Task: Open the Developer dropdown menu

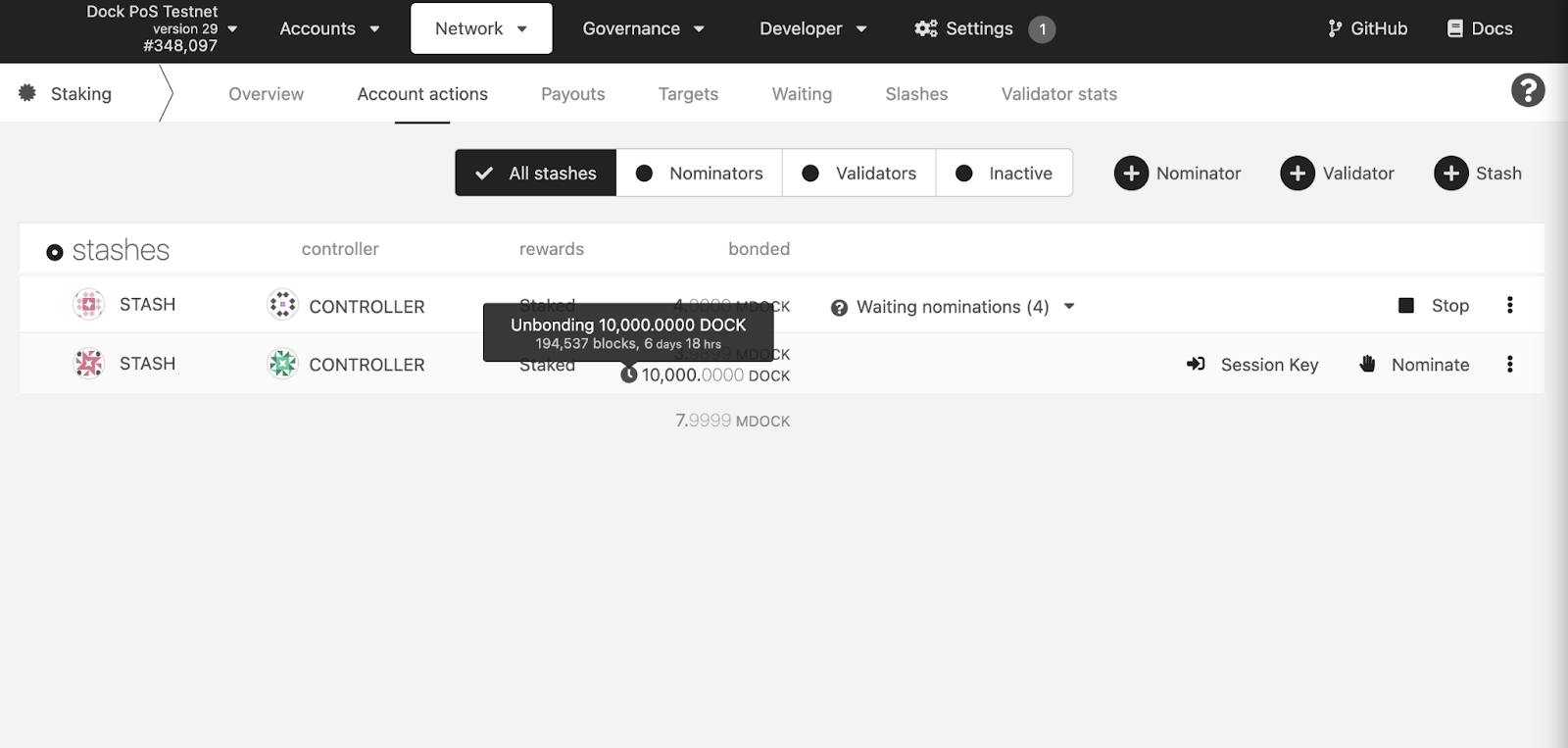Action: [x=812, y=28]
